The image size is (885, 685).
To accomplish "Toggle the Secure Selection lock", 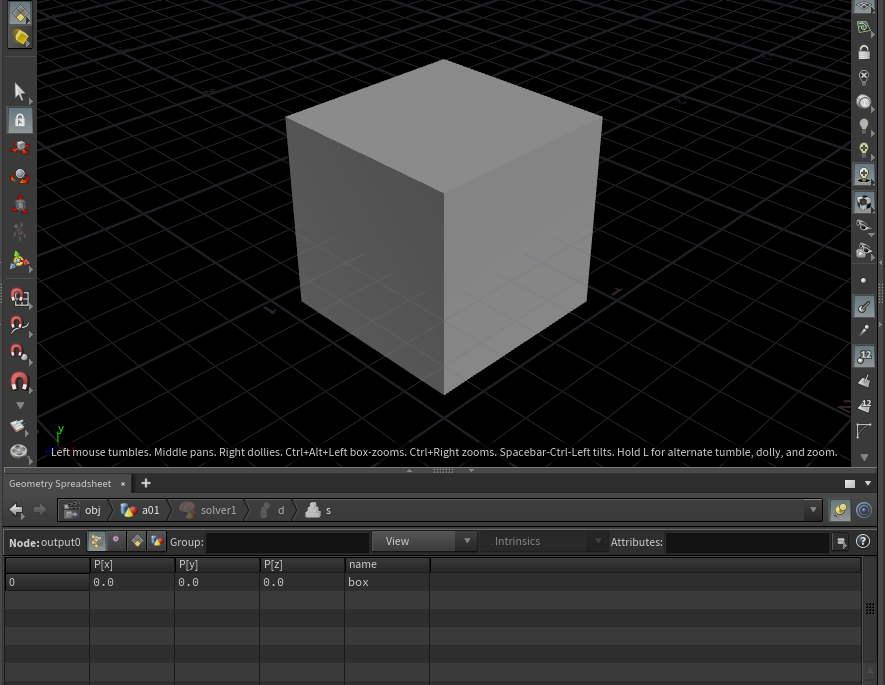I will (20, 120).
